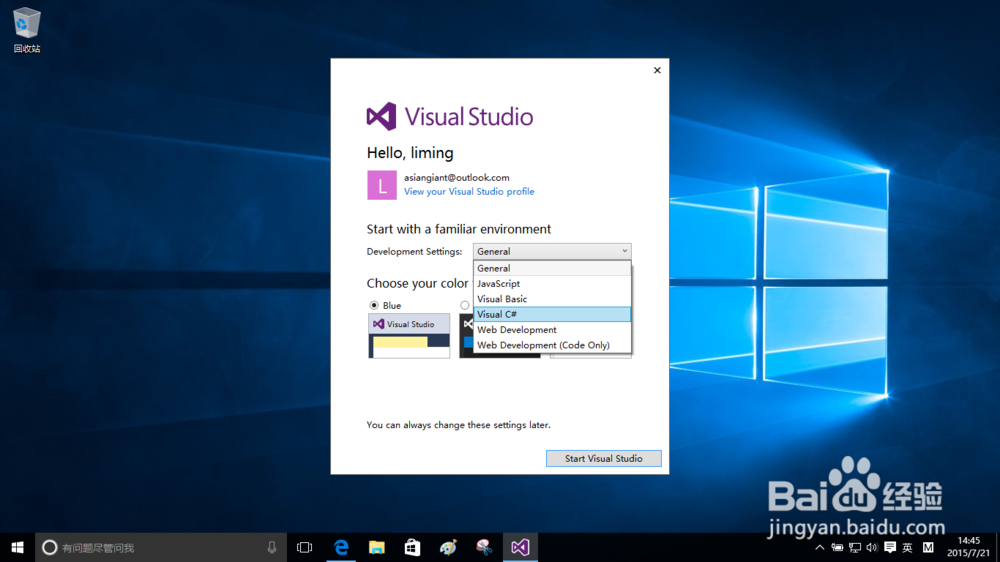The width and height of the screenshot is (1000, 562).
Task: Open File Explorer from taskbar
Action: pyautogui.click(x=377, y=547)
